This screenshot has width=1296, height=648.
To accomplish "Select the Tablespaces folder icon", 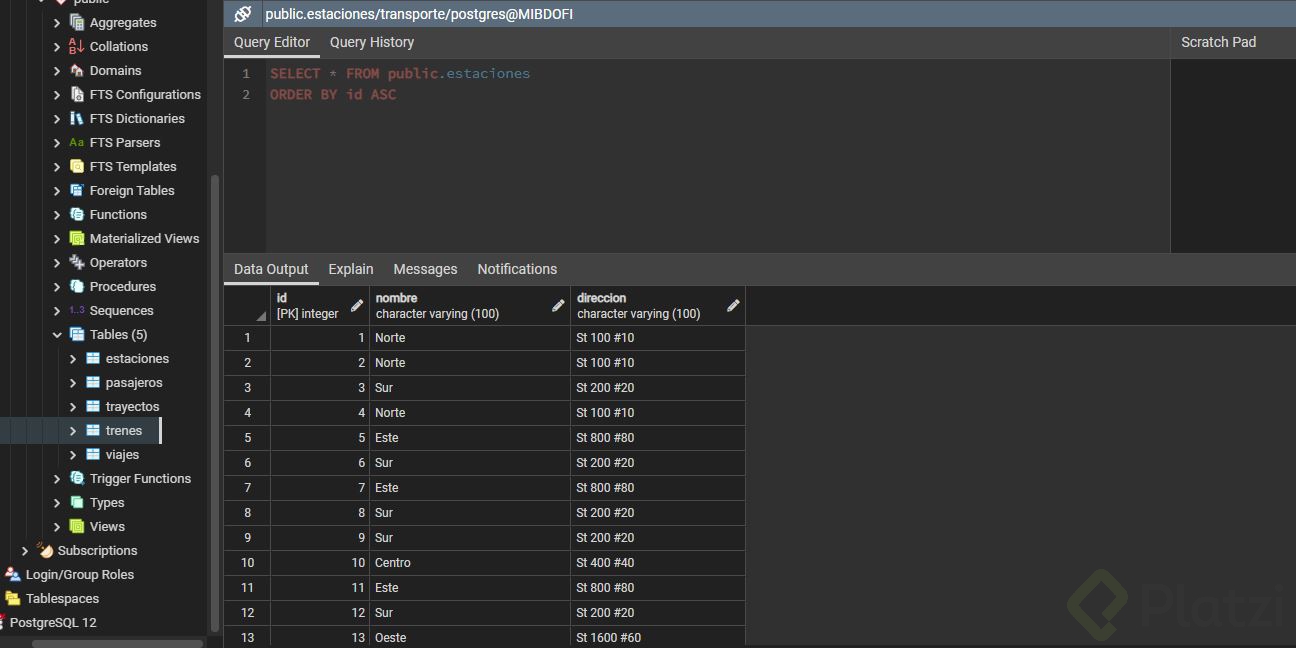I will [x=13, y=598].
